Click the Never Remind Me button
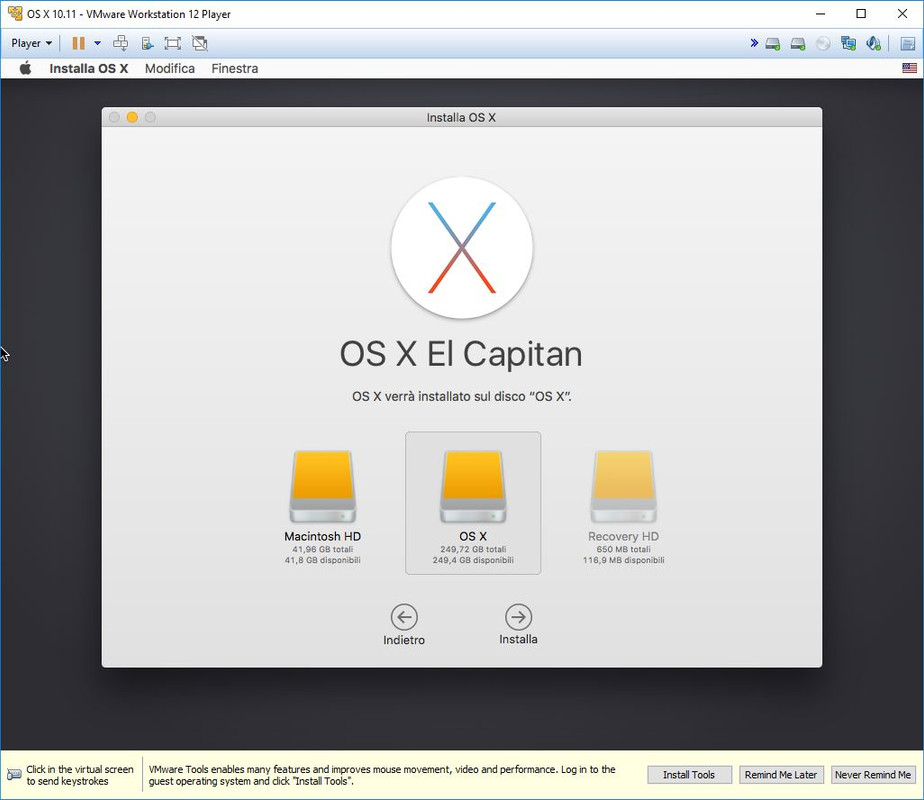 (873, 775)
